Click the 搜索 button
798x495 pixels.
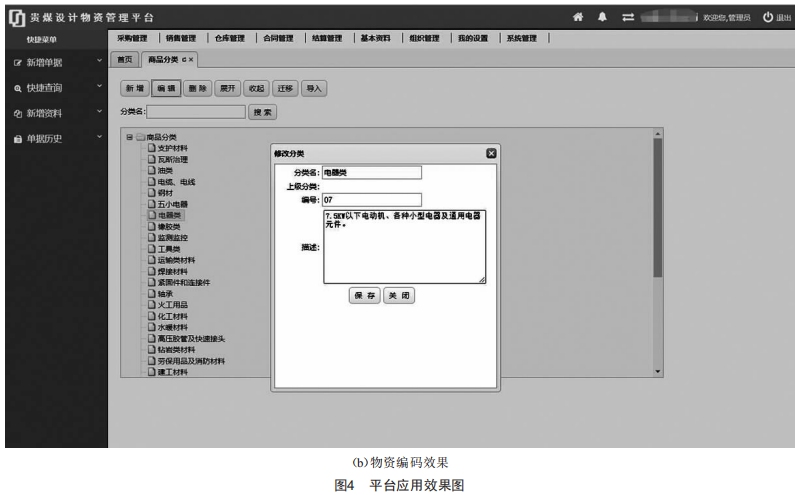pyautogui.click(x=263, y=112)
